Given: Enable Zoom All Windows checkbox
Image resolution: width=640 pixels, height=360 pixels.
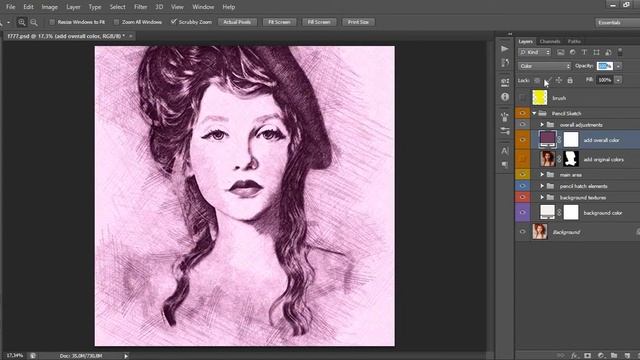Looking at the screenshot, I should pyautogui.click(x=116, y=22).
